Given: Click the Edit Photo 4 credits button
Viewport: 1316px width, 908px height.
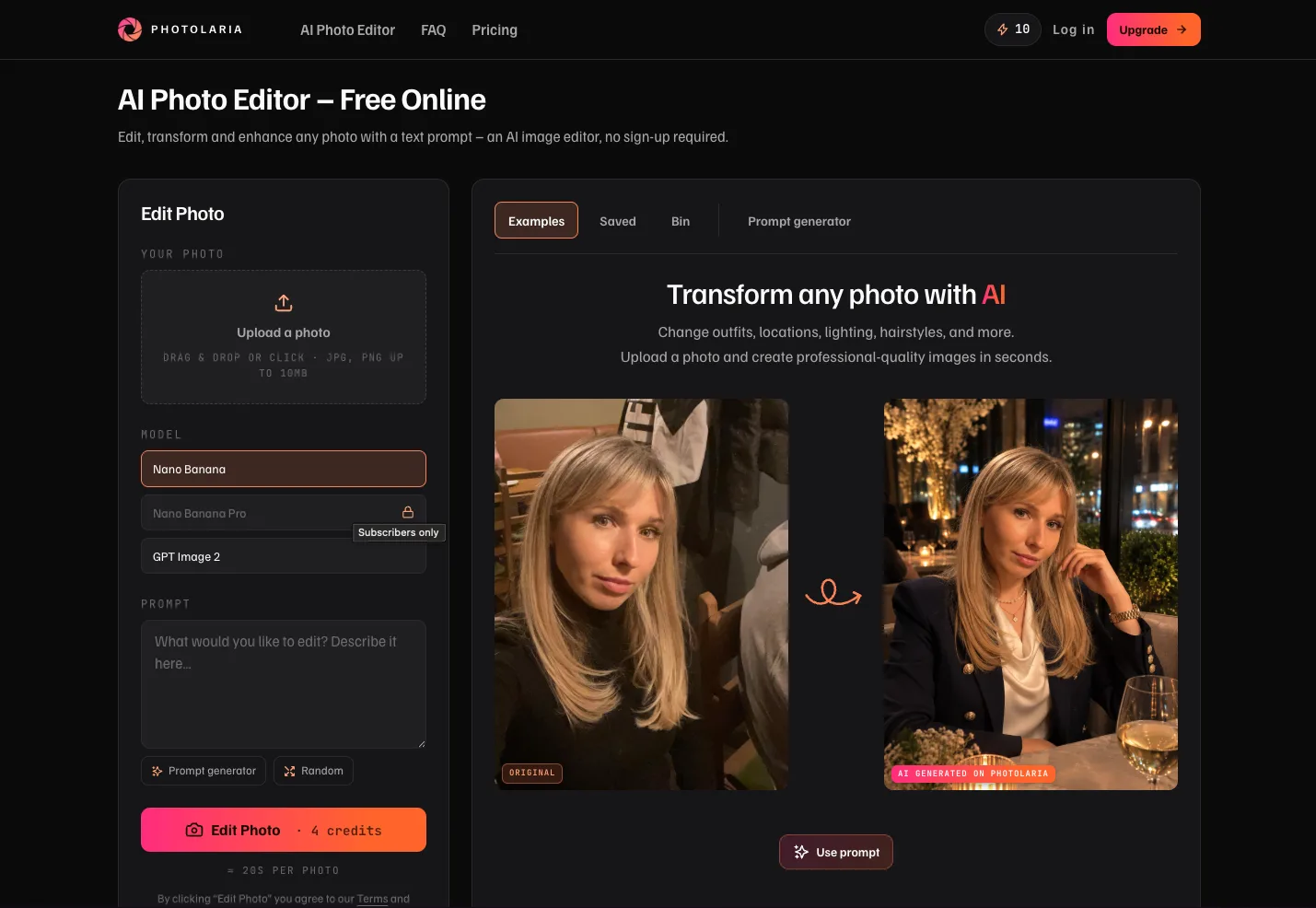Looking at the screenshot, I should coord(284,830).
